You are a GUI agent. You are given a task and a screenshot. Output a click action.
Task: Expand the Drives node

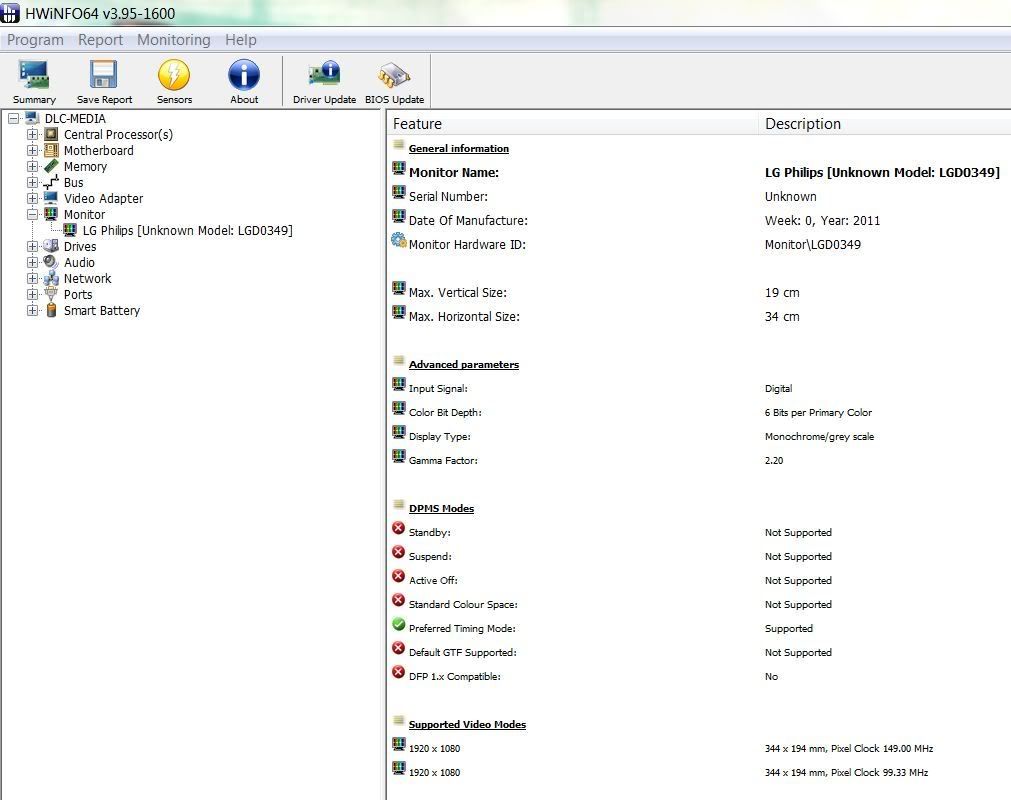click(x=33, y=246)
